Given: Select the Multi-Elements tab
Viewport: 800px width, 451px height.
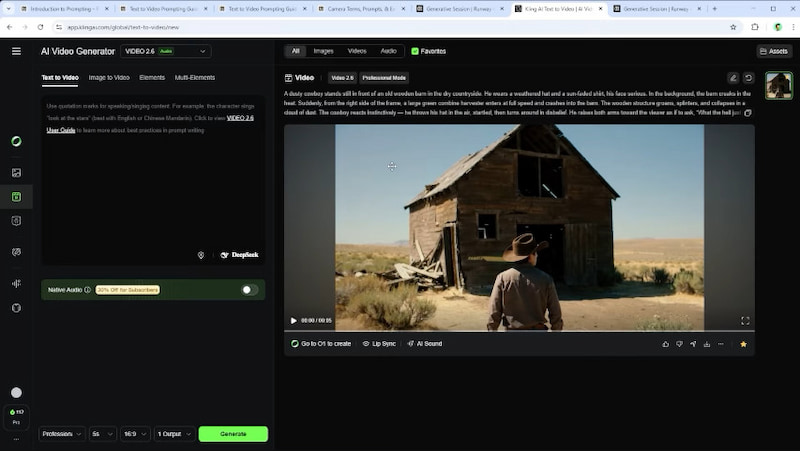Looking at the screenshot, I should click(195, 77).
